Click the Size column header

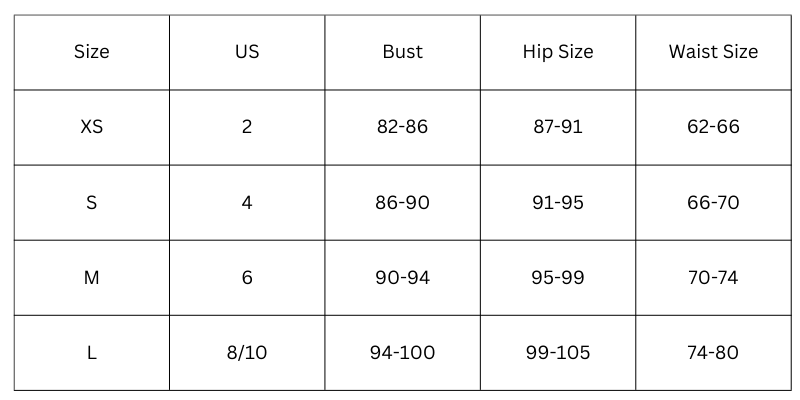(91, 52)
